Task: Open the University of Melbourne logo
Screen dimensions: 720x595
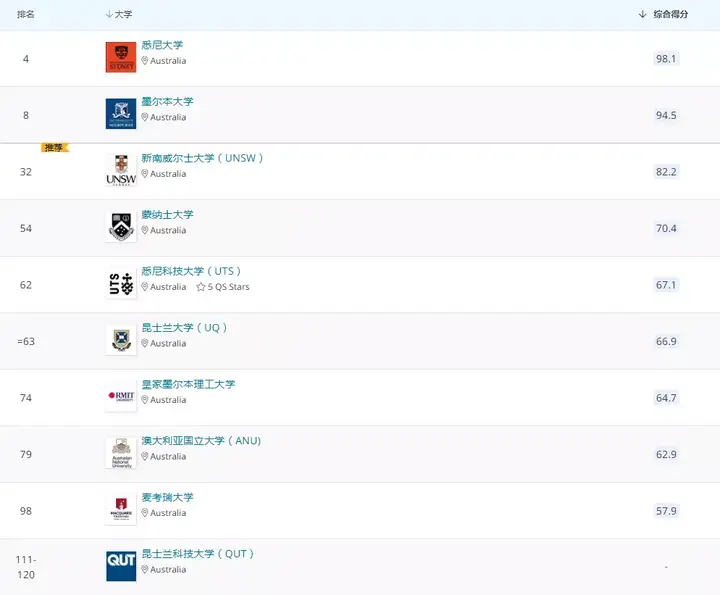Action: tap(121, 114)
